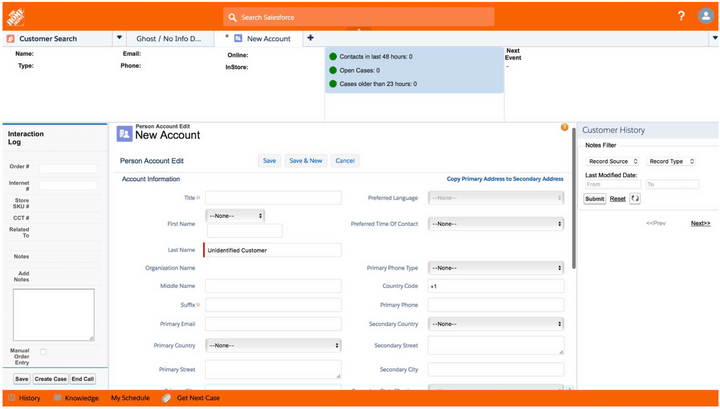Toggle the Manual Order Entry checkbox
Image resolution: width=720 pixels, height=409 pixels.
pyautogui.click(x=43, y=351)
